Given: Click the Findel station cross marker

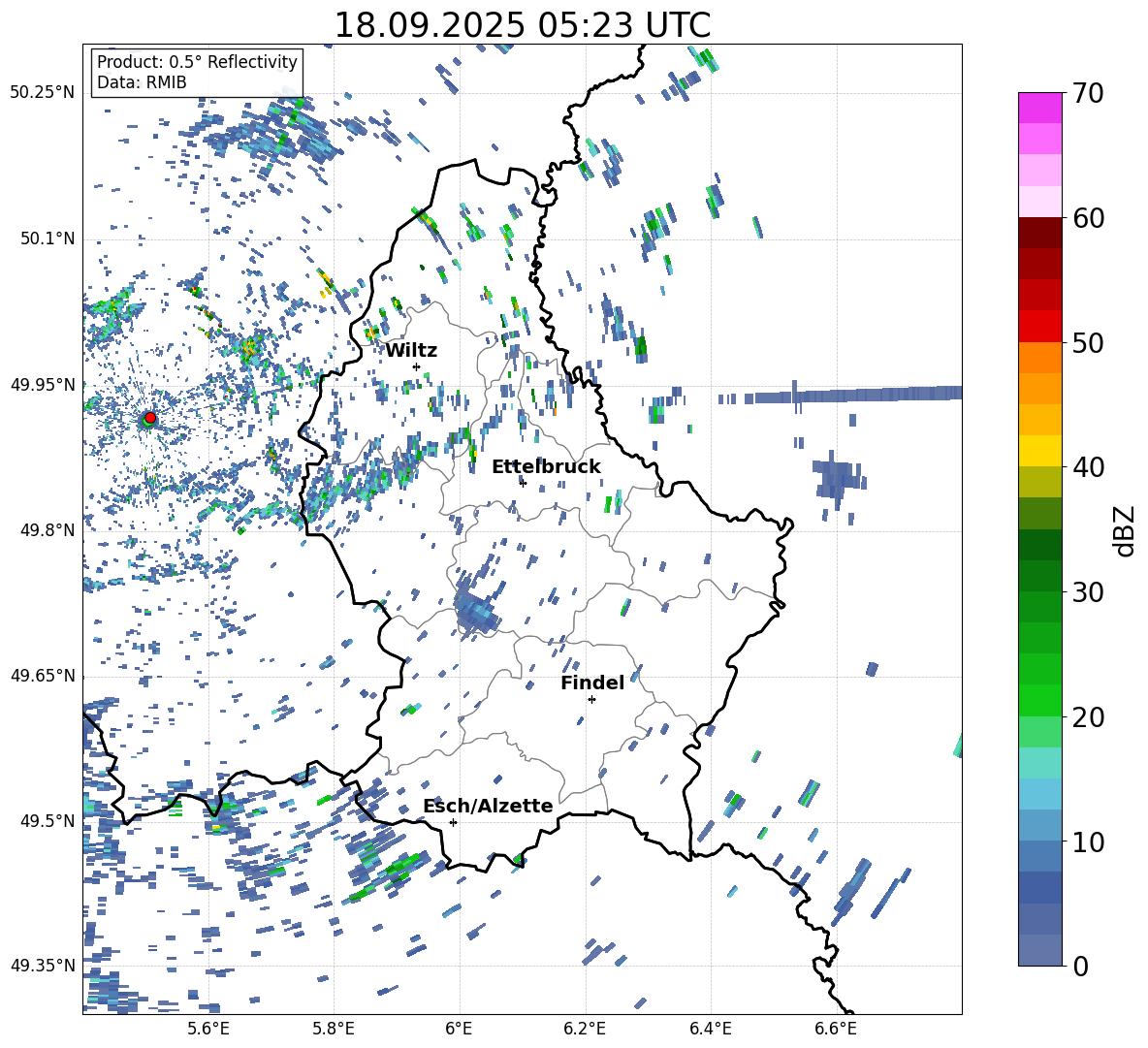Looking at the screenshot, I should [591, 699].
